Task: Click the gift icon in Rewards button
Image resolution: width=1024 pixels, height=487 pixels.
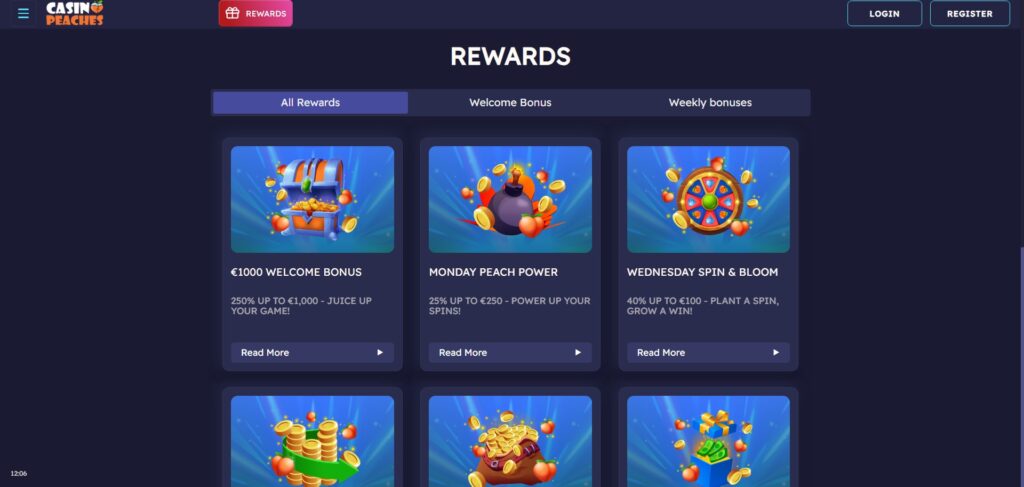Action: click(x=232, y=13)
